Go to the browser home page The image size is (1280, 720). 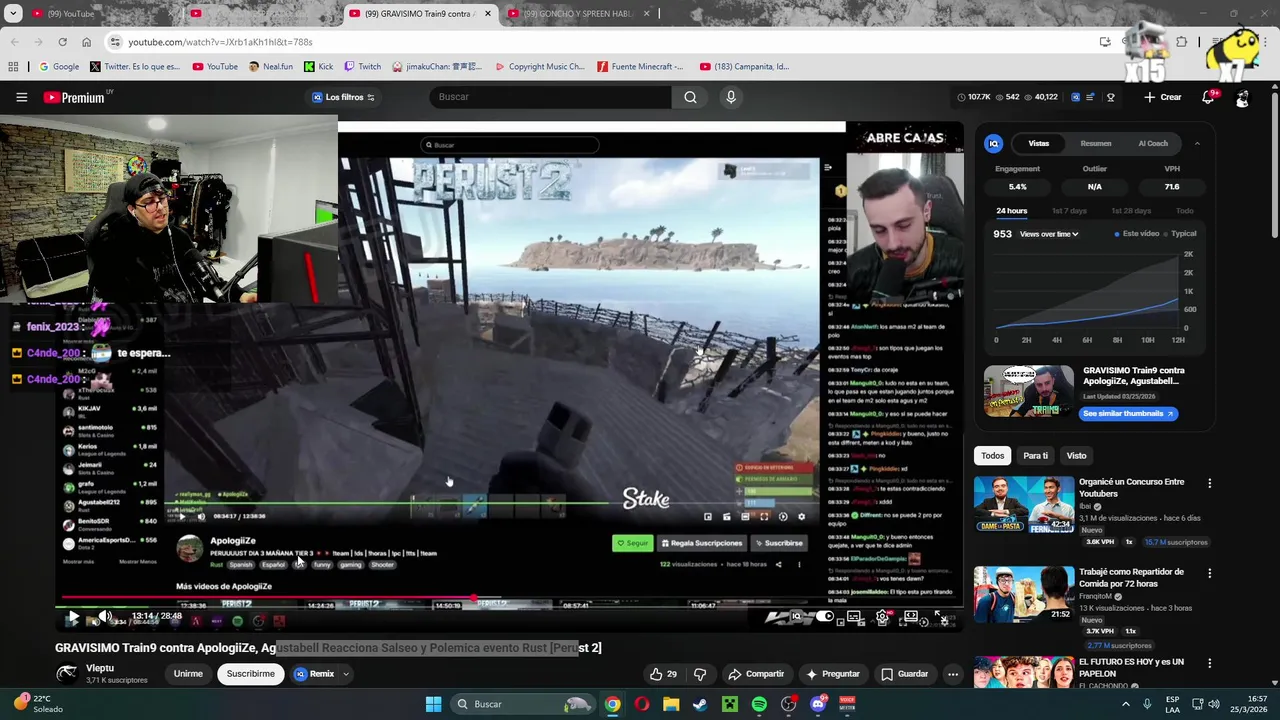click(x=87, y=42)
